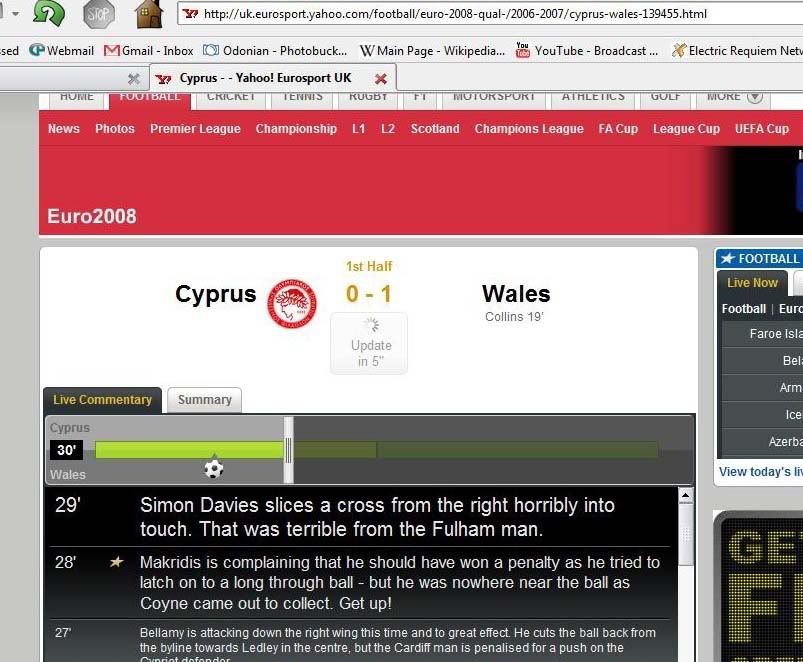Click the star icon in FOOTBALL sidebar header
The height and width of the screenshot is (662, 803).
727,259
